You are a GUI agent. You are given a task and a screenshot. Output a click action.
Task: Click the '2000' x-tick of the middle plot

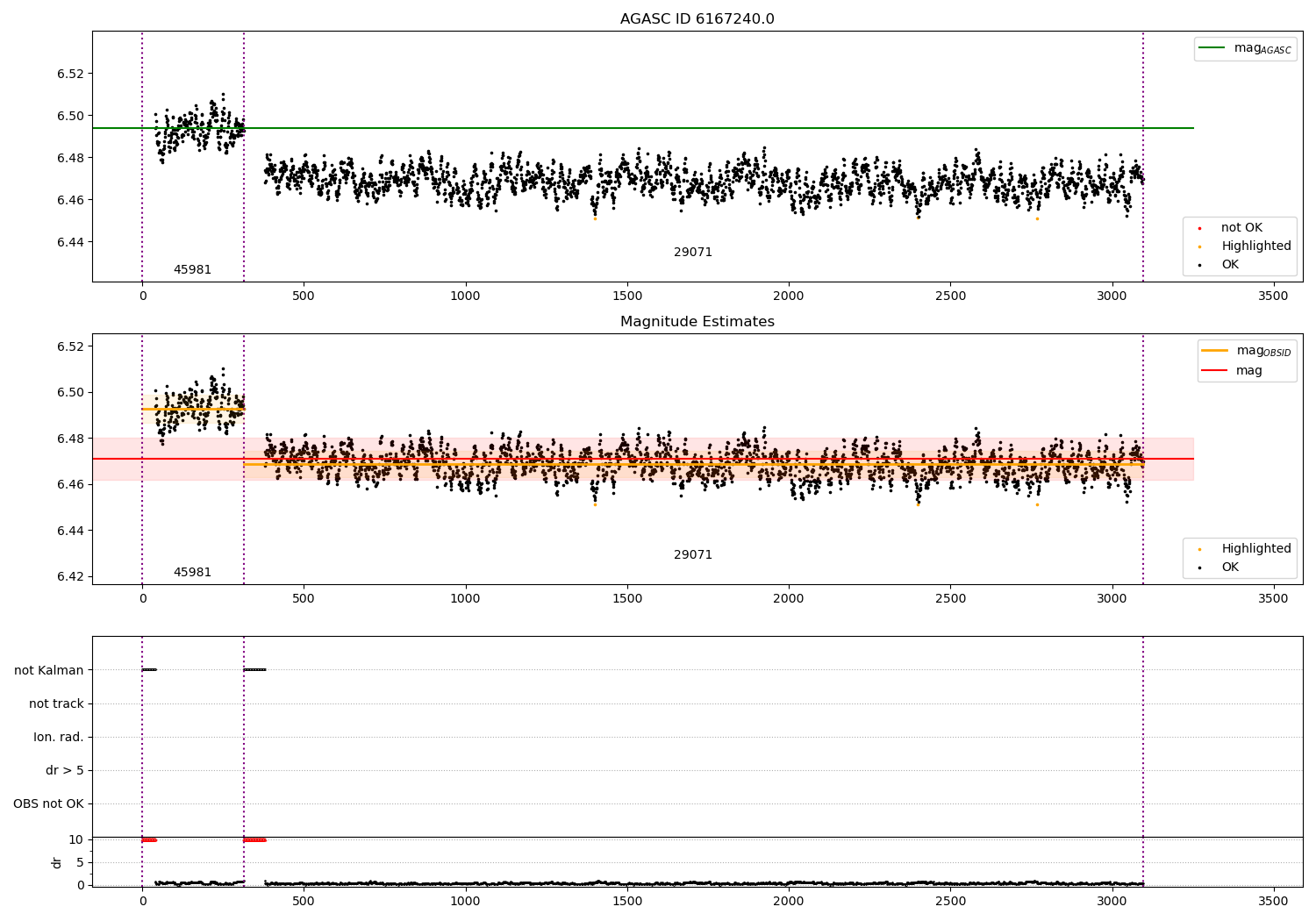click(789, 599)
